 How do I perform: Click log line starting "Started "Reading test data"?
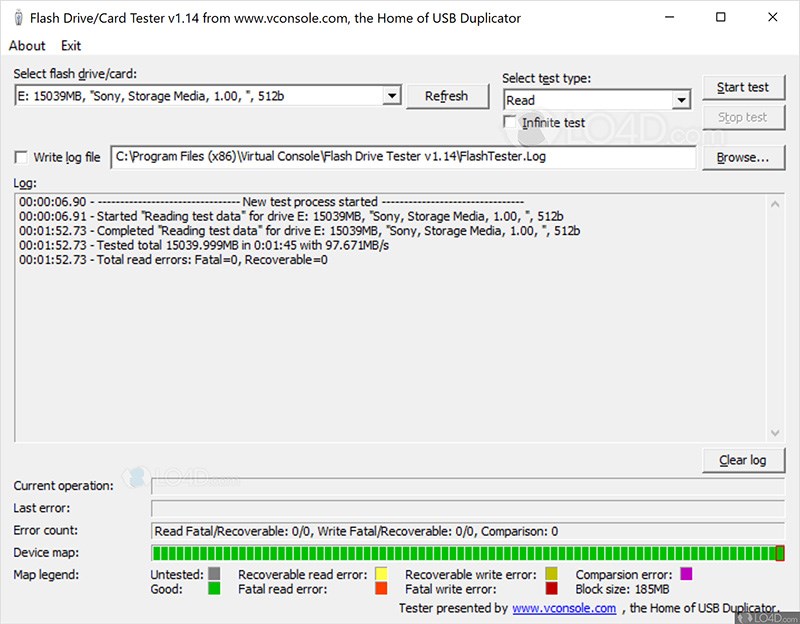291,216
